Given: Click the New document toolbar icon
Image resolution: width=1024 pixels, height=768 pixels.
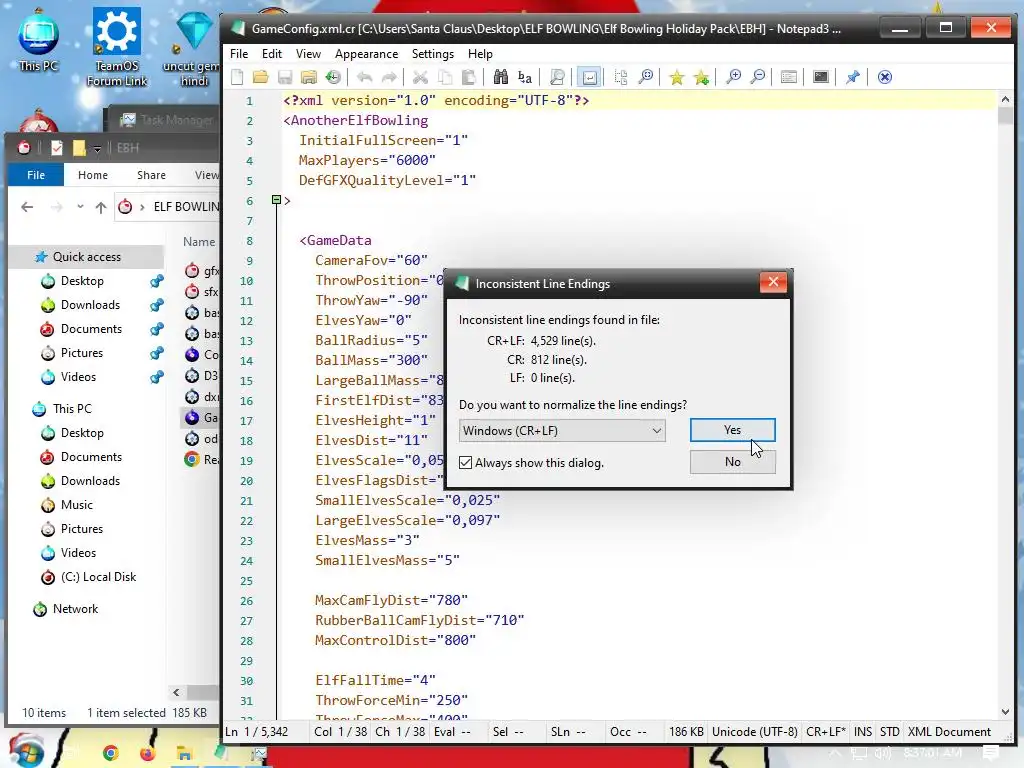Looking at the screenshot, I should [x=237, y=77].
